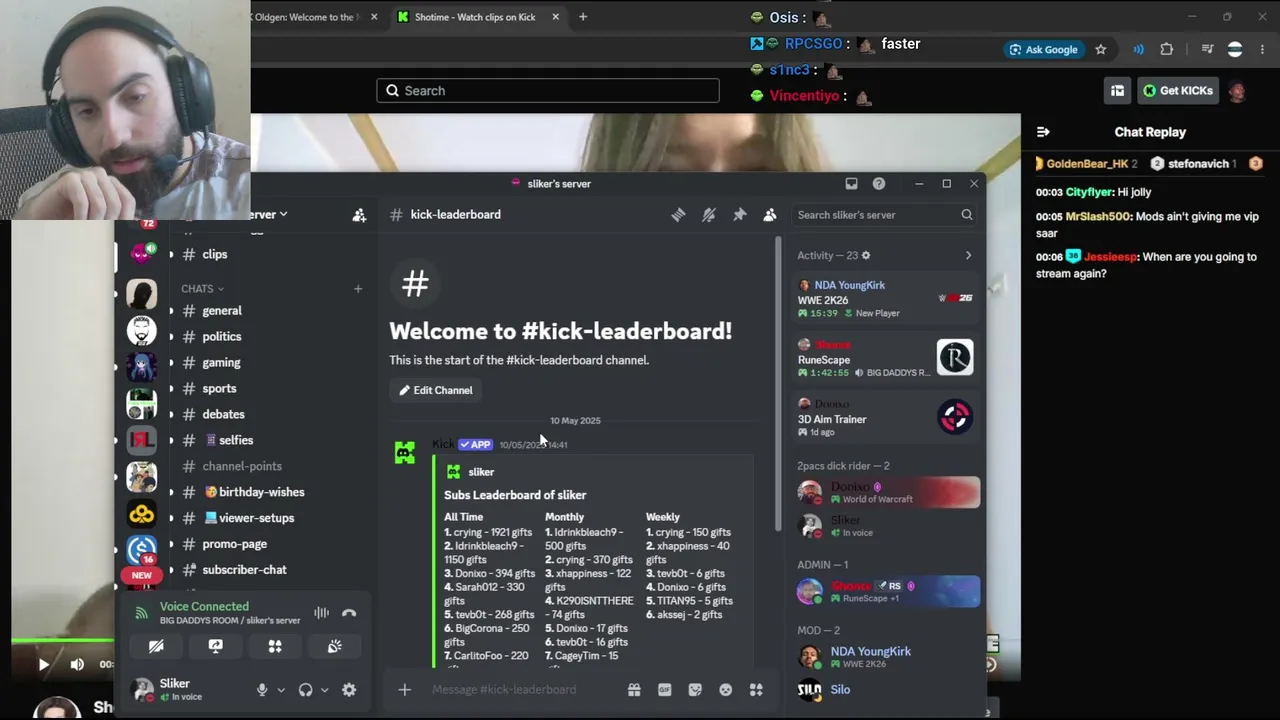
Task: Open the gift icon in message bar
Action: (634, 690)
